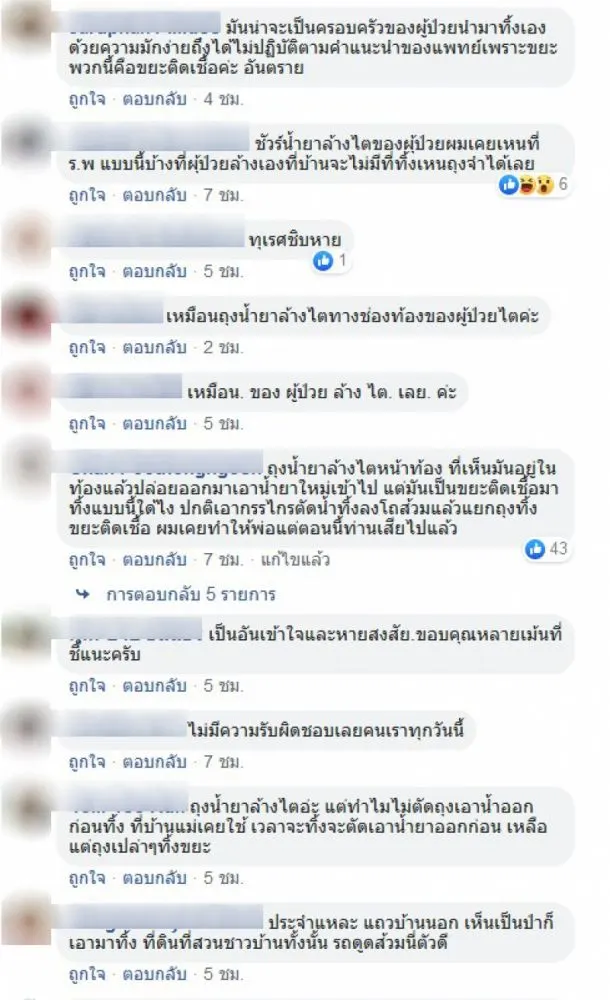Click ตอบกลับ under the 4 ชม. comment
610x1000 pixels.
[154, 99]
